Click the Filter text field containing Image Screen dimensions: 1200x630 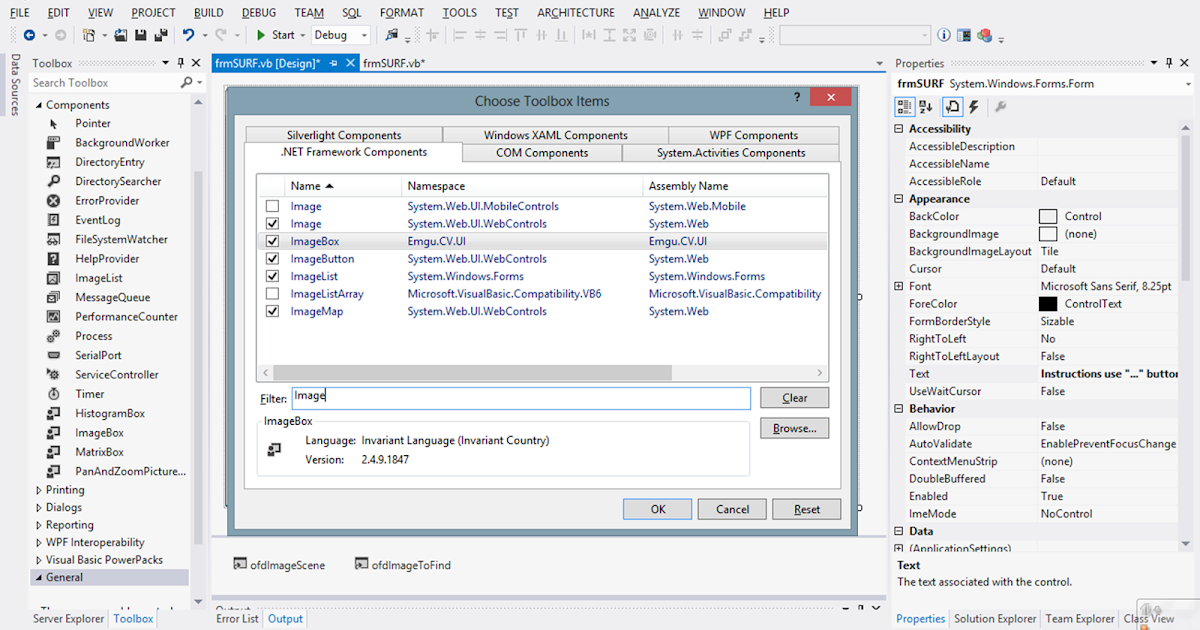tap(520, 398)
